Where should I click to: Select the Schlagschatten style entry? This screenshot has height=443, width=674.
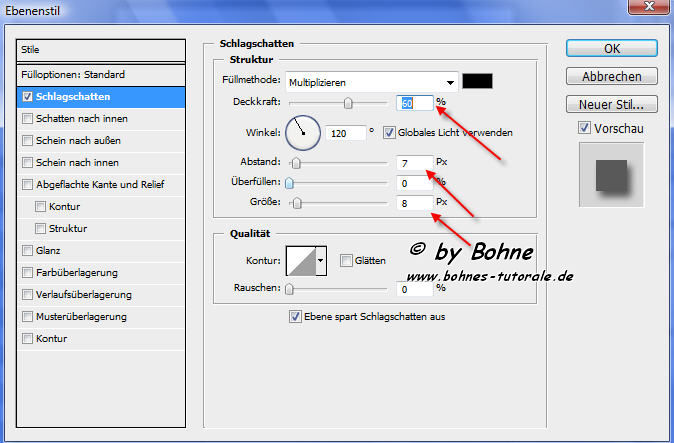(x=102, y=97)
